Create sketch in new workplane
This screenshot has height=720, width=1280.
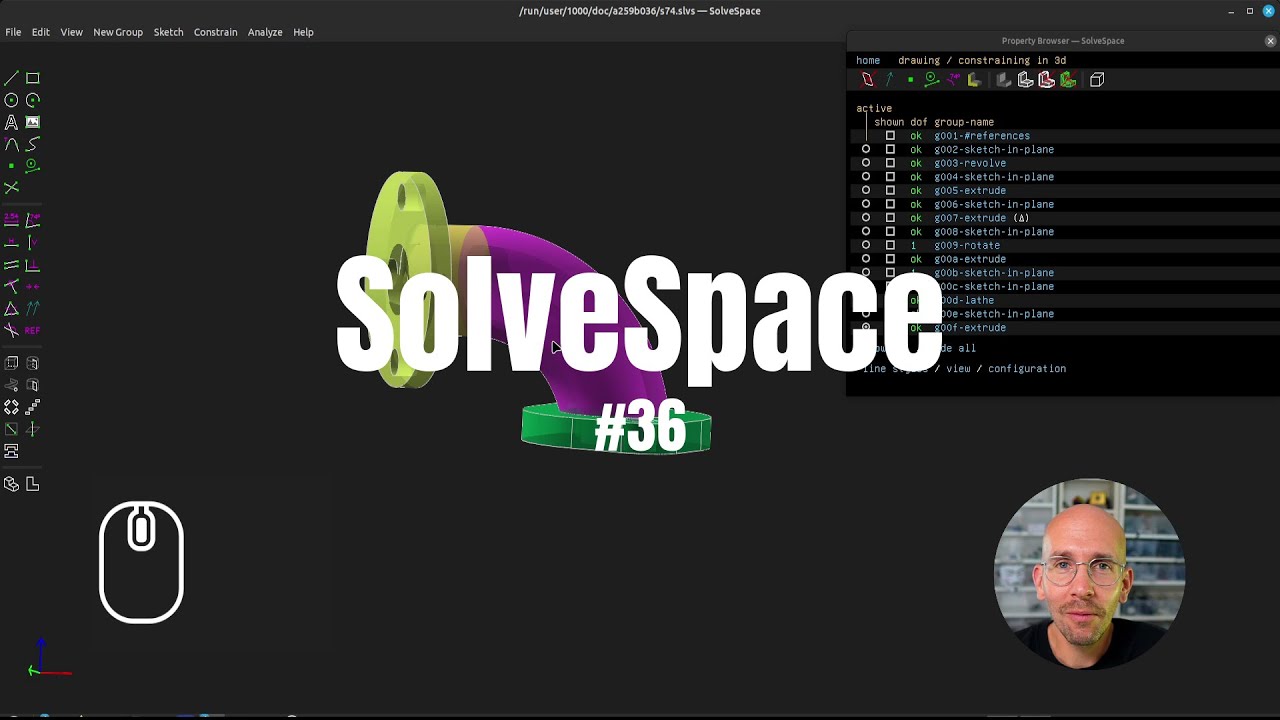pos(11,429)
